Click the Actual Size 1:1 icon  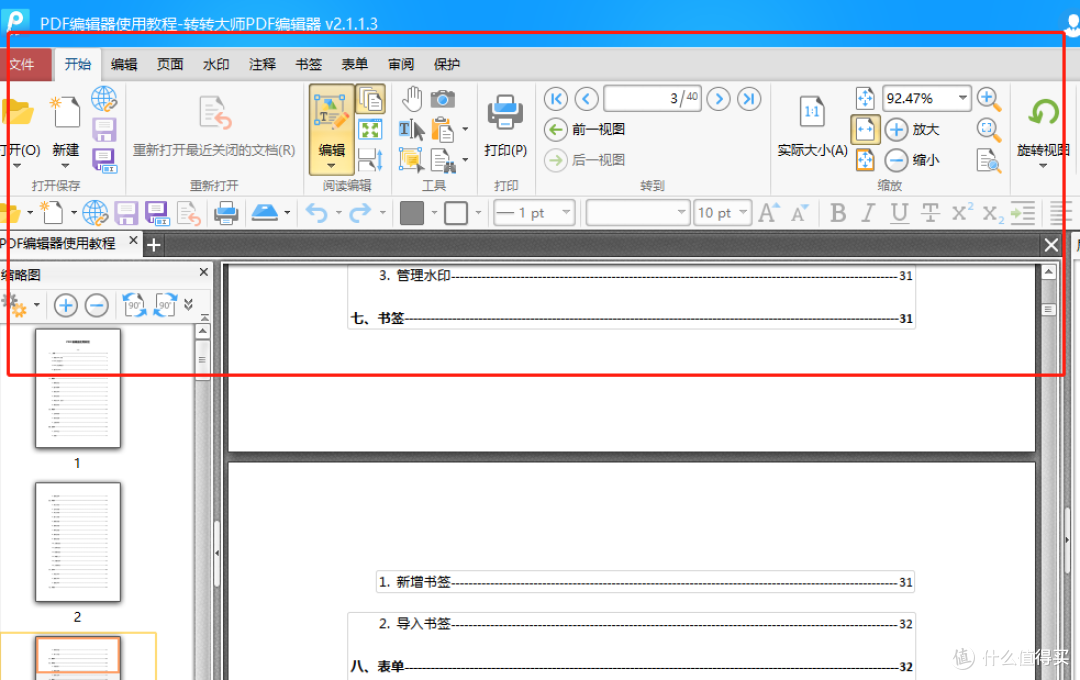[811, 112]
